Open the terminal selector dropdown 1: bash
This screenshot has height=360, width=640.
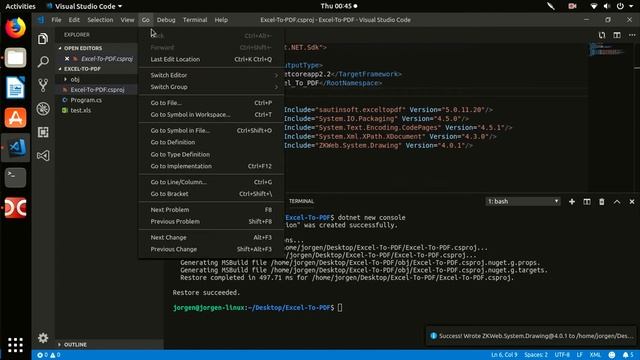point(522,201)
